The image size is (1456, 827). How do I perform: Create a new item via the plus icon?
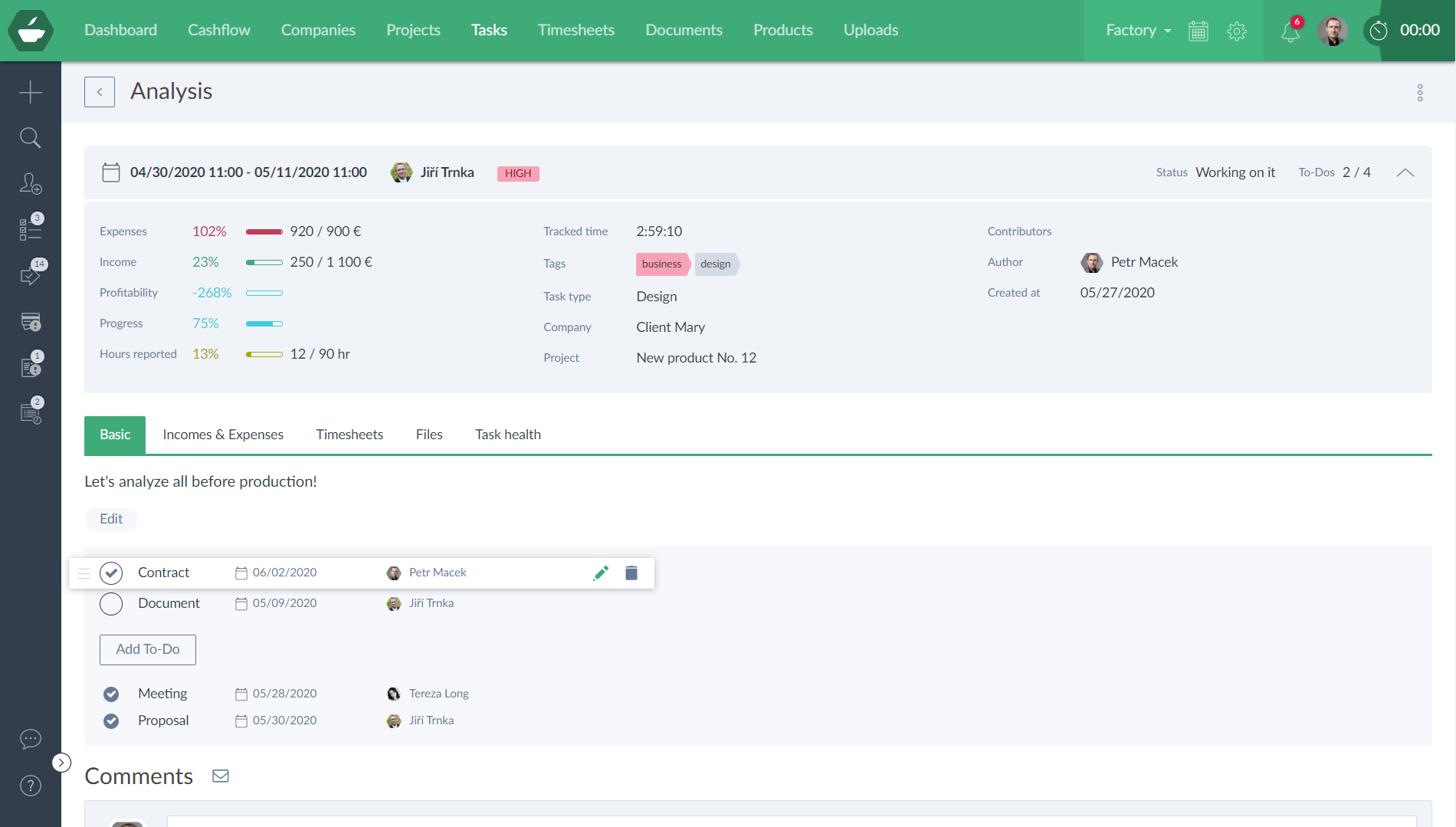click(31, 91)
